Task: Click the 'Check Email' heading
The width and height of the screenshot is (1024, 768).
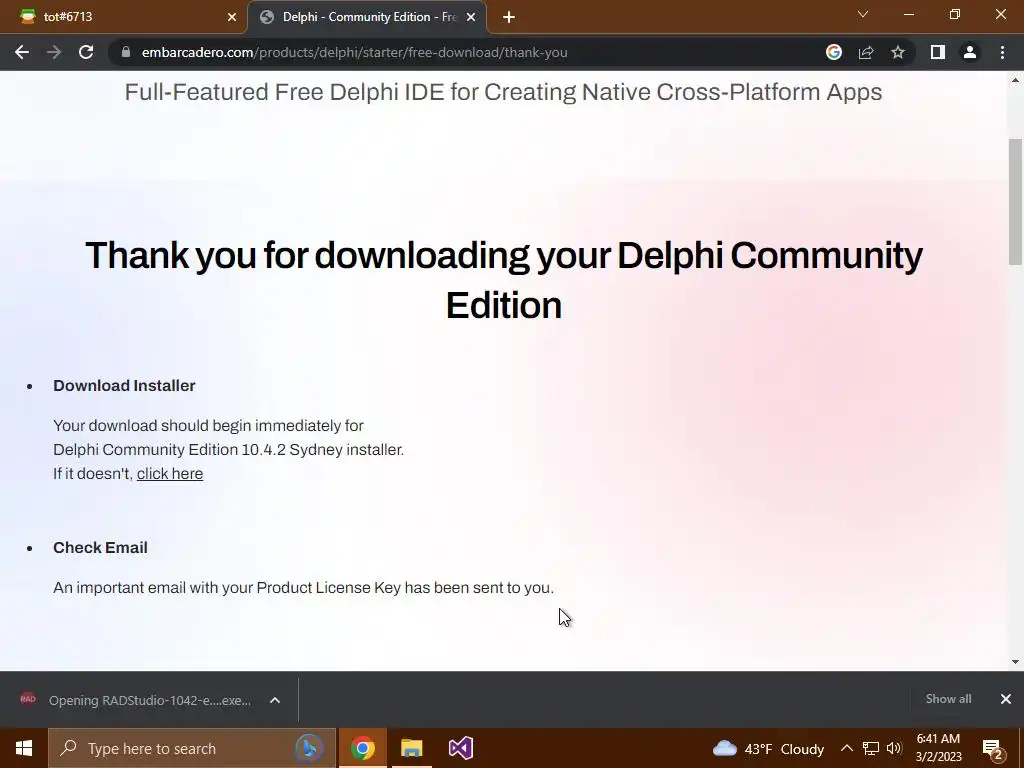Action: 100,547
